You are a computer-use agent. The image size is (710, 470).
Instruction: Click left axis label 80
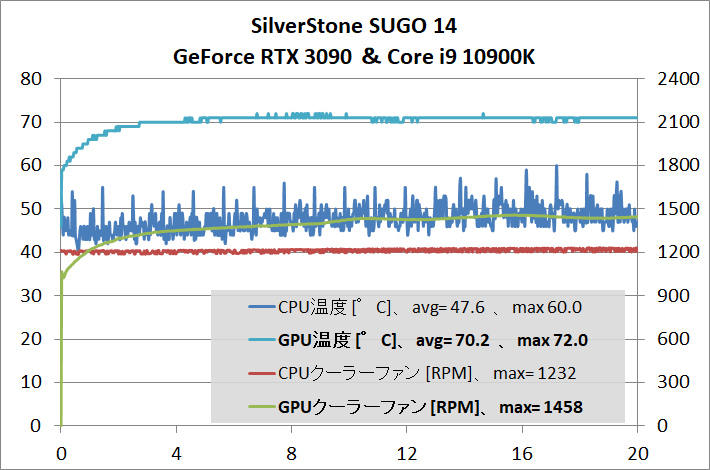(x=31, y=79)
